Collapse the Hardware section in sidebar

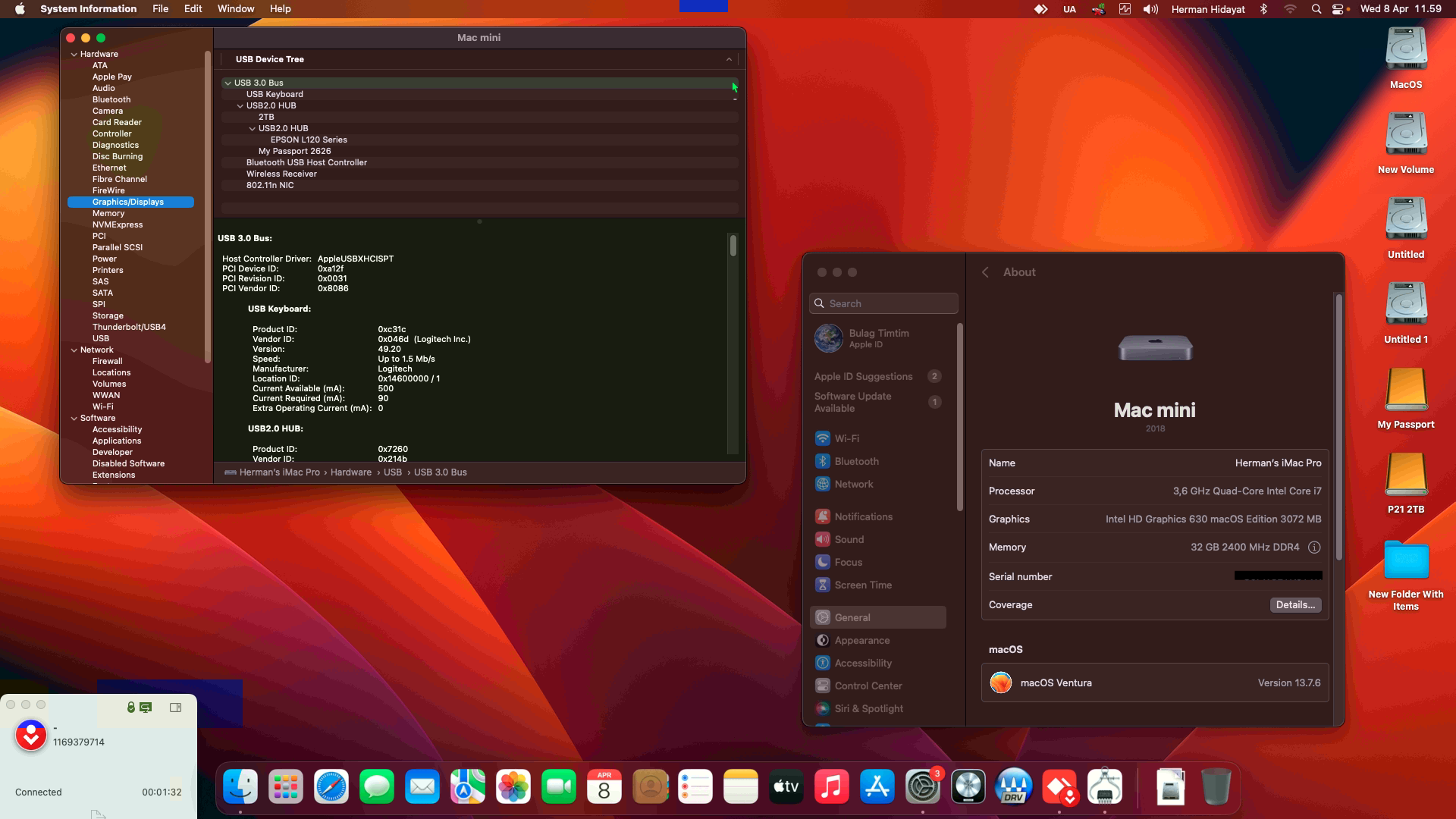(74, 55)
